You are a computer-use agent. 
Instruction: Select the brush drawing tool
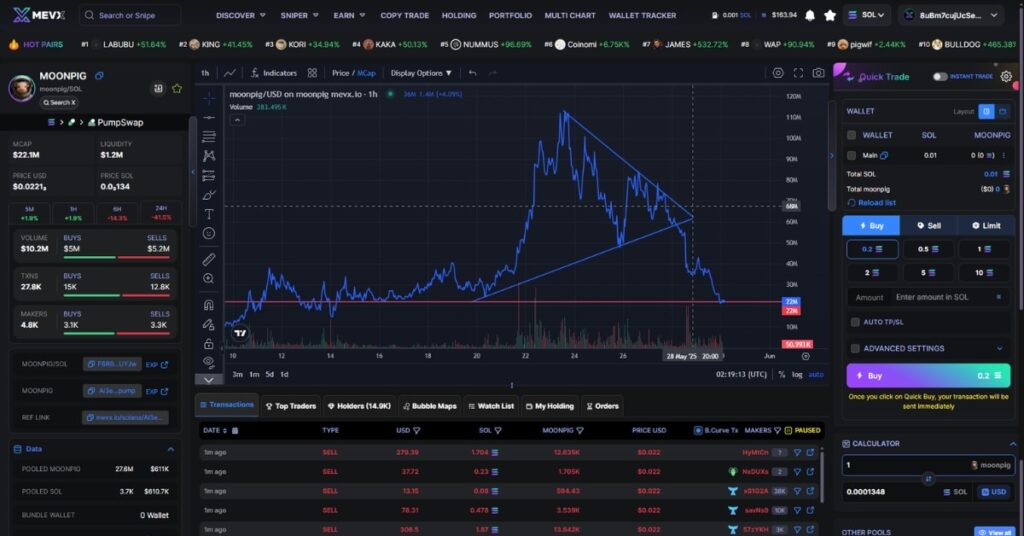[x=209, y=195]
